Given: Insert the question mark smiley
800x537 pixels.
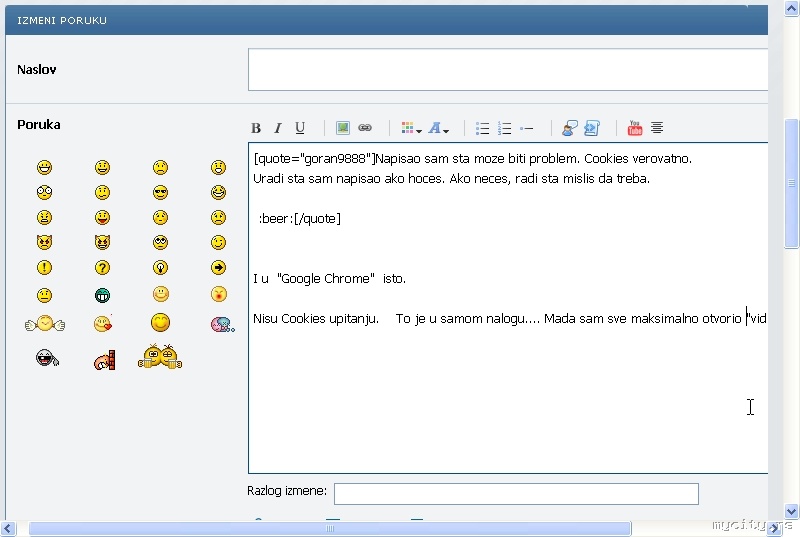Looking at the screenshot, I should 103,267.
